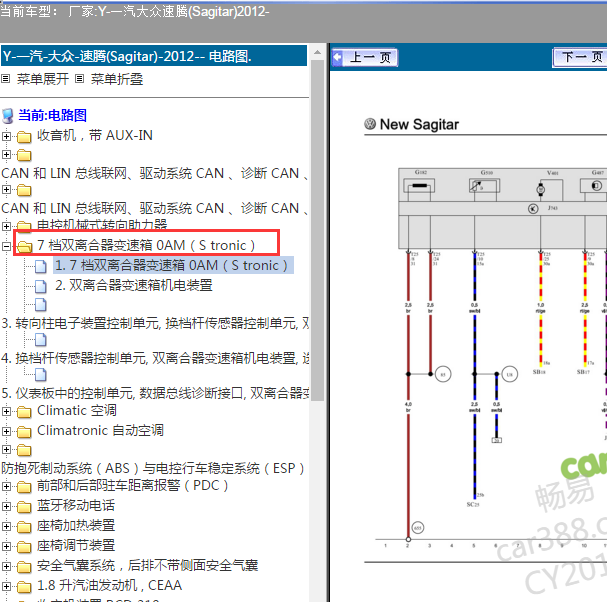The image size is (607, 602).
Task: Select 防抱死制动系统（ABS）tree item
Action: pos(153,468)
